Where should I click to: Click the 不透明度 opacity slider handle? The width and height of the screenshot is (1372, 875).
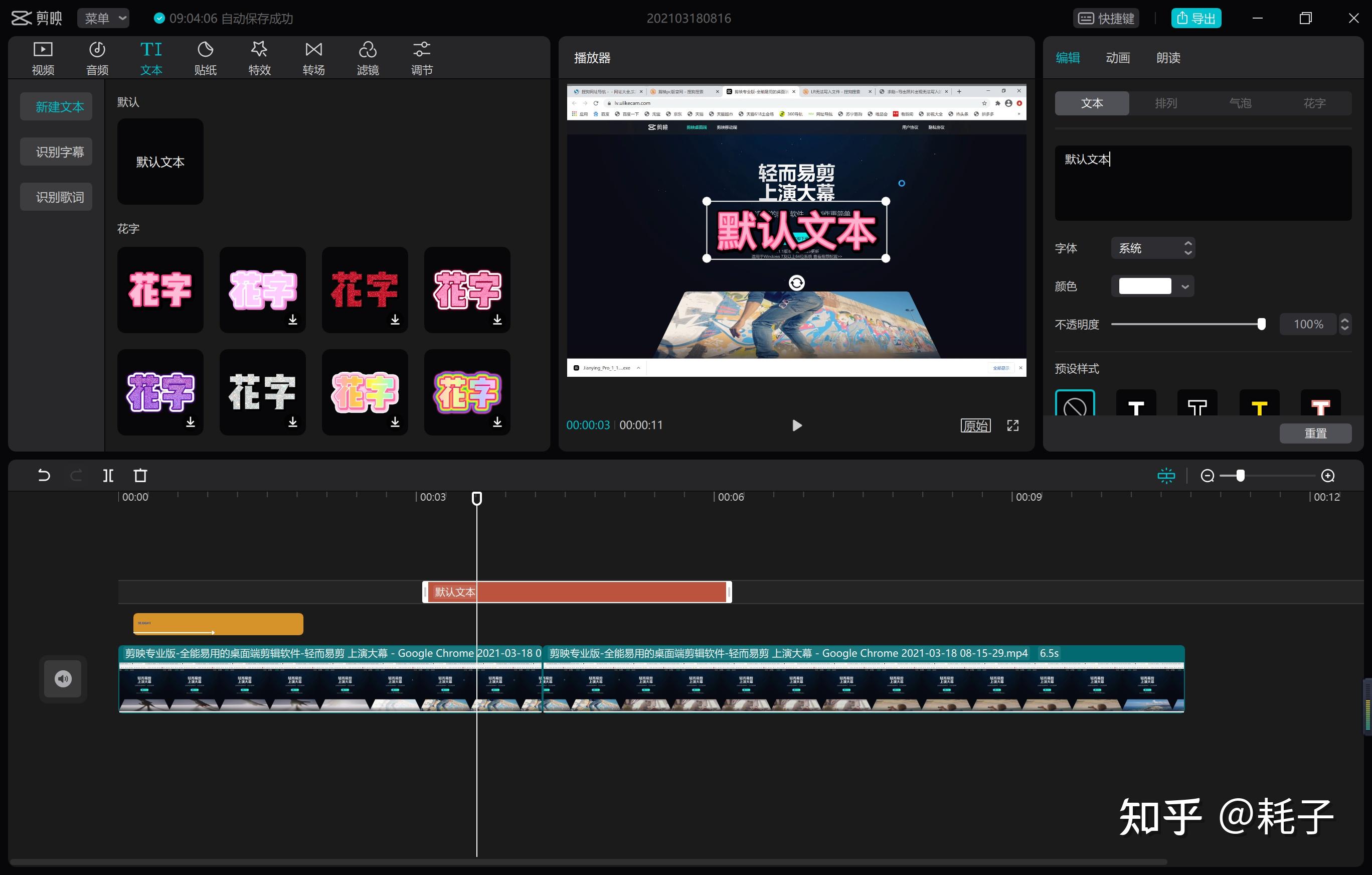click(1261, 324)
